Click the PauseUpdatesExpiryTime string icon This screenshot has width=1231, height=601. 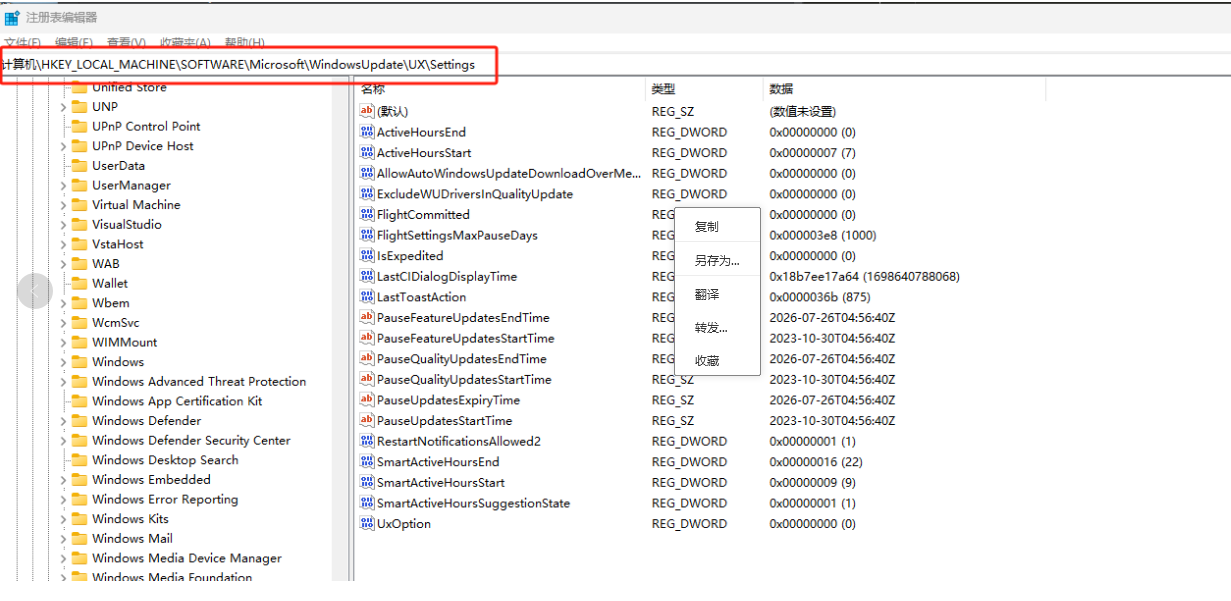pos(367,400)
